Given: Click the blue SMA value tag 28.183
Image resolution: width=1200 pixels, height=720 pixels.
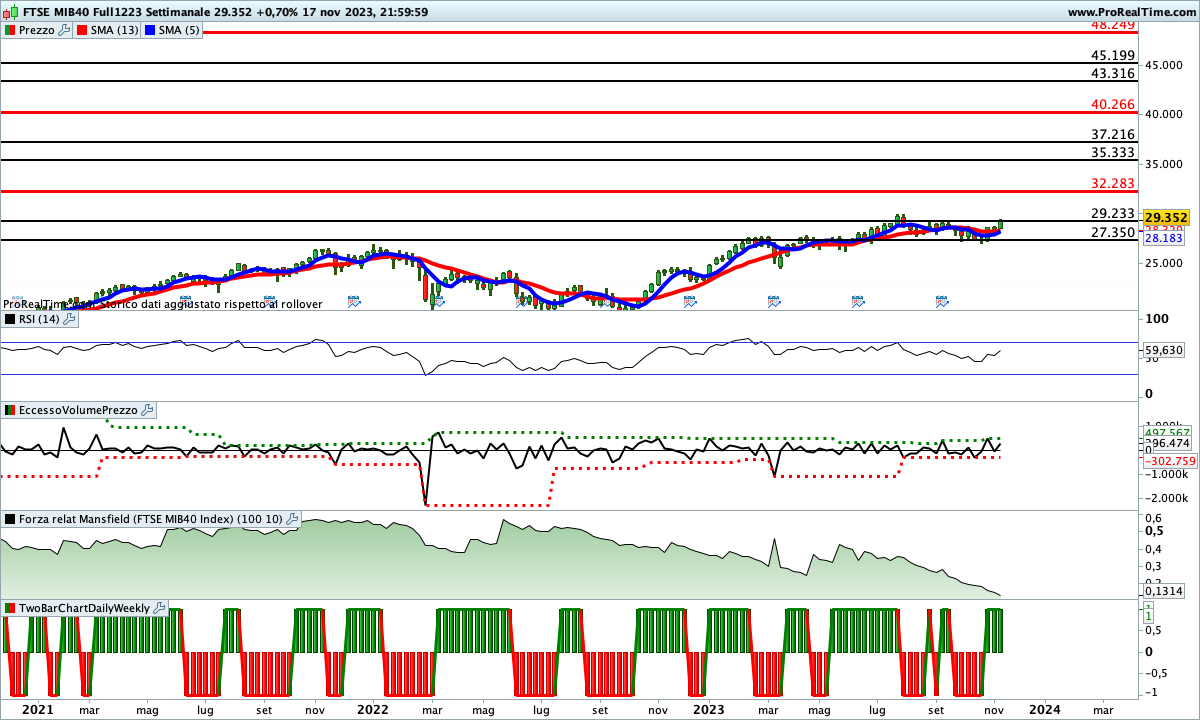Looking at the screenshot, I should click(1163, 239).
